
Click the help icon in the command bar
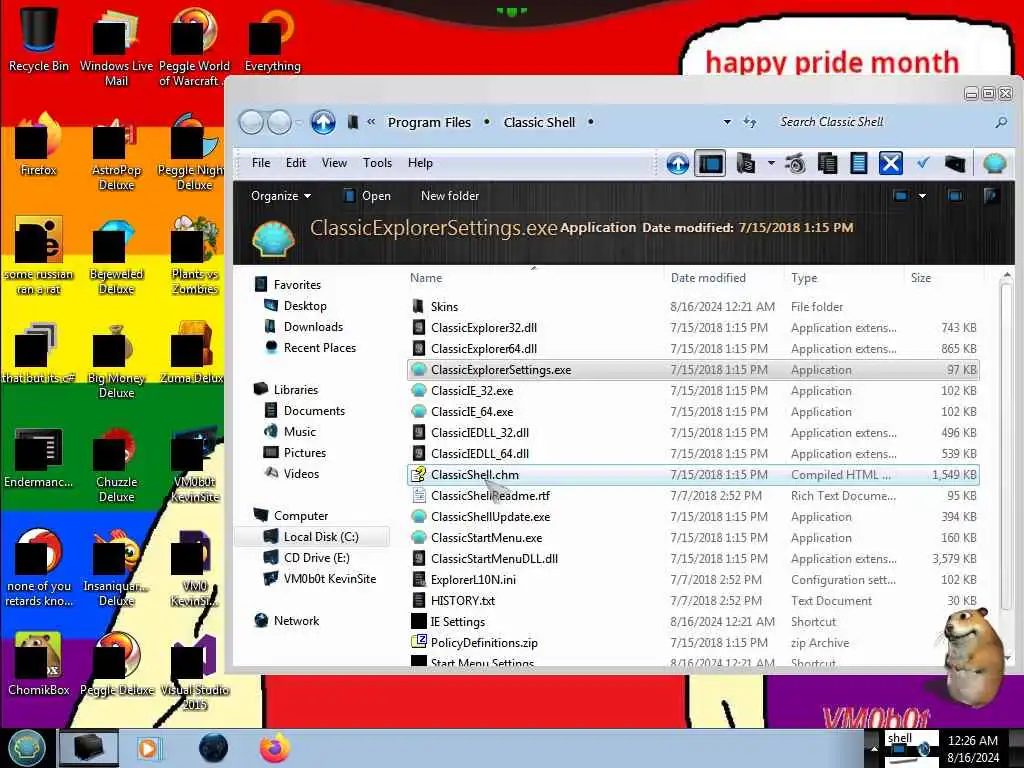(991, 196)
